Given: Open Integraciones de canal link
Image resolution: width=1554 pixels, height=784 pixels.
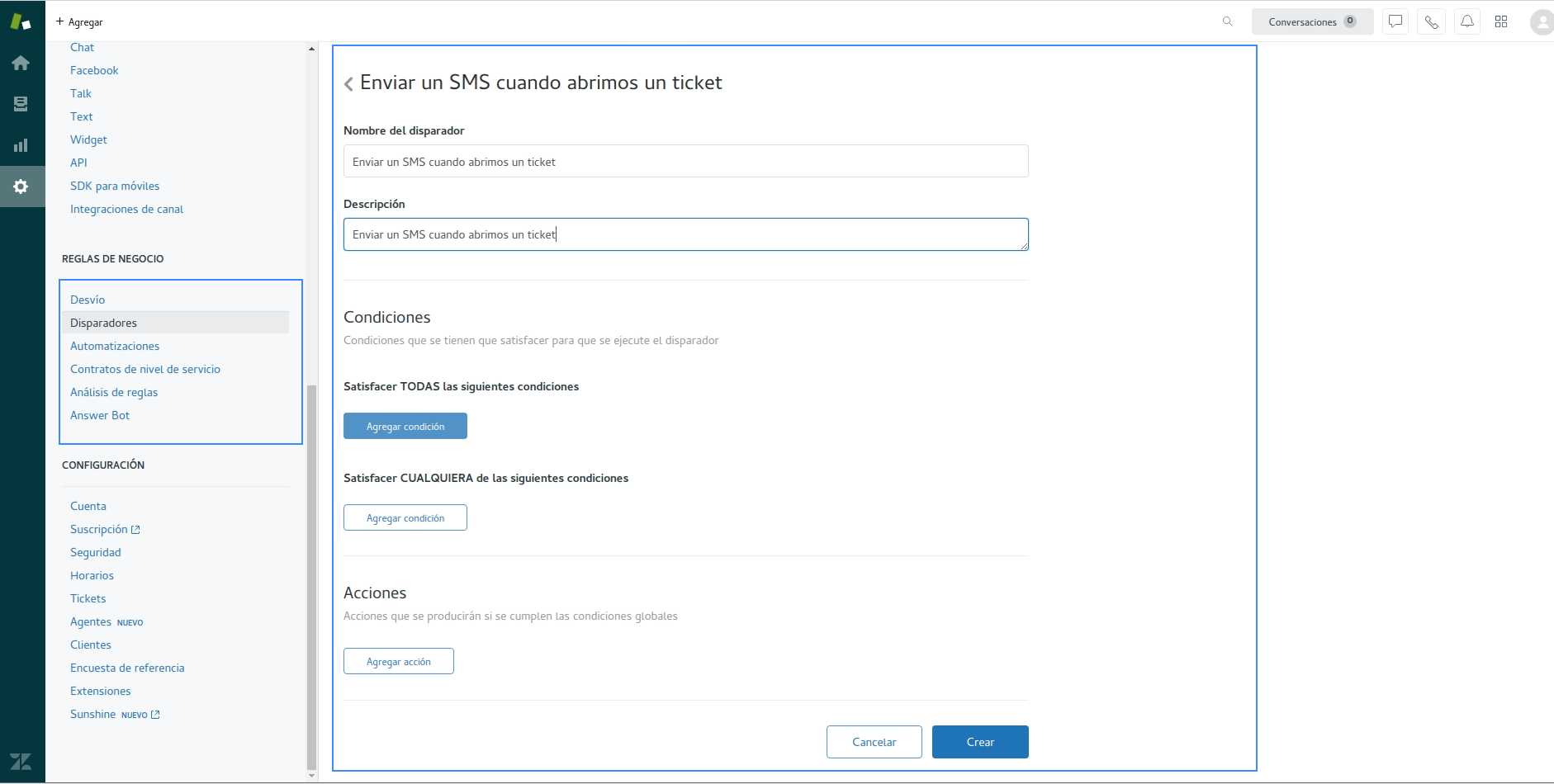Looking at the screenshot, I should [126, 209].
